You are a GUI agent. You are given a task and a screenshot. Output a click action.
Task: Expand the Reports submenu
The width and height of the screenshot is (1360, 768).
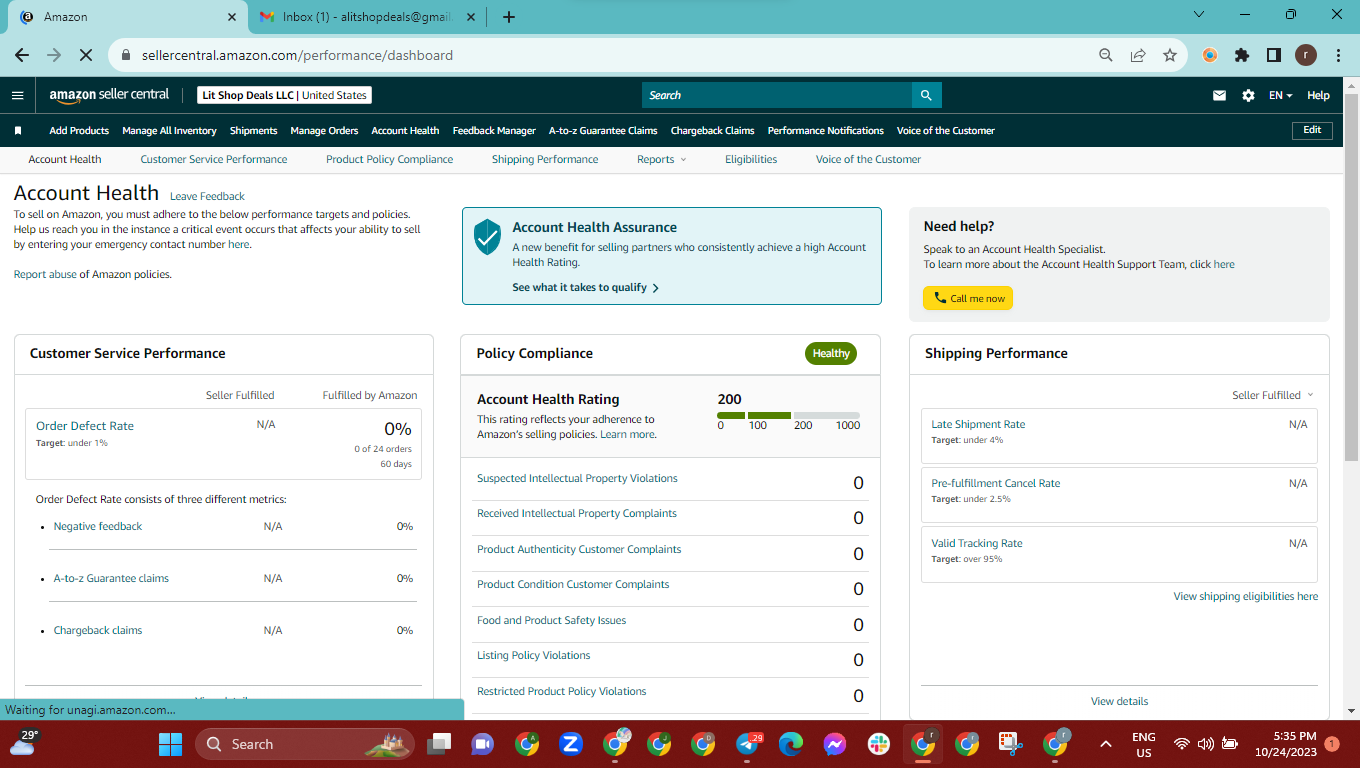coord(662,159)
